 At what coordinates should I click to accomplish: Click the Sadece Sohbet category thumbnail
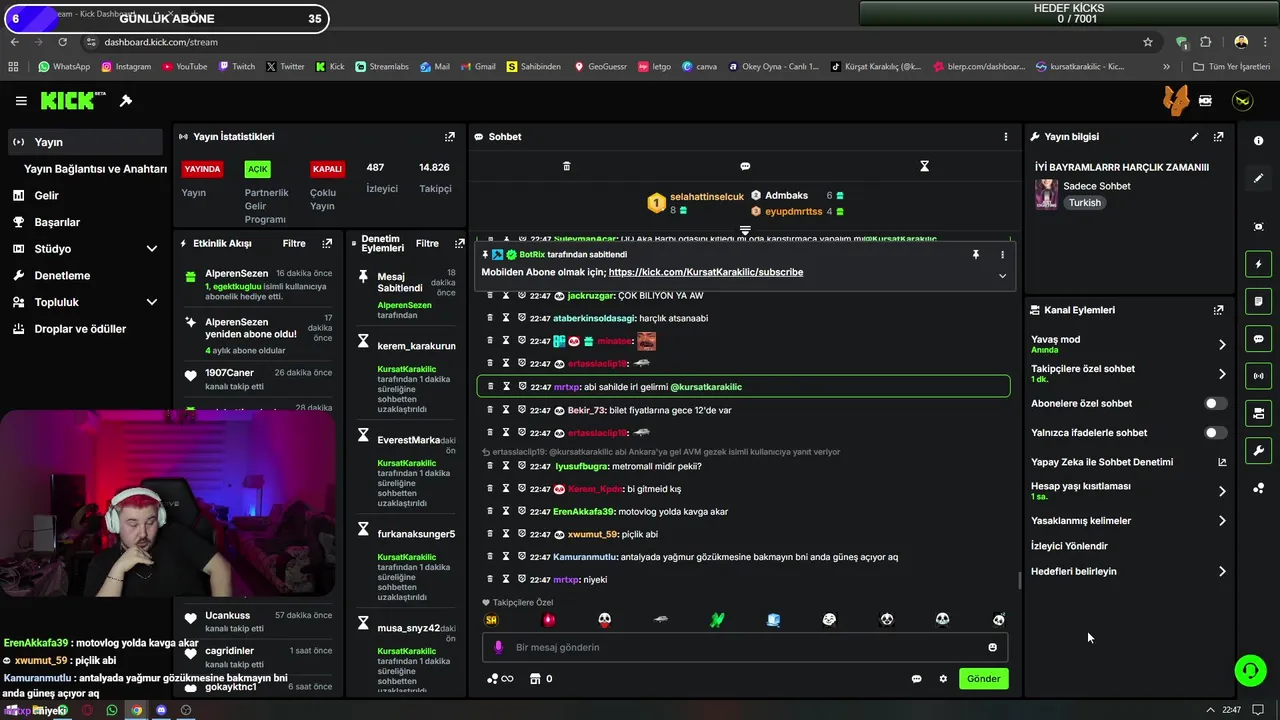pyautogui.click(x=1046, y=194)
